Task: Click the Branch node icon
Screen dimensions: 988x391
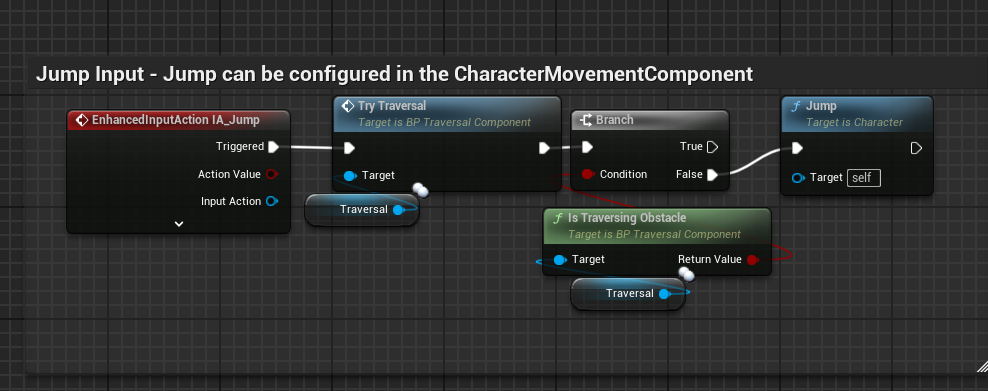Action: coord(585,120)
